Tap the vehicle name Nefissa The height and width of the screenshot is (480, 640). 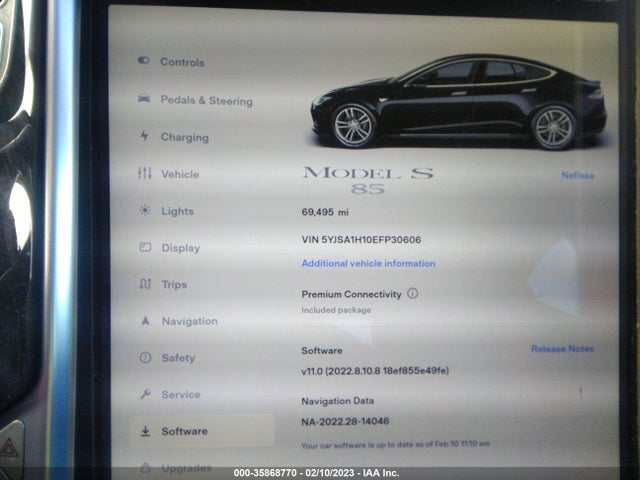[578, 175]
